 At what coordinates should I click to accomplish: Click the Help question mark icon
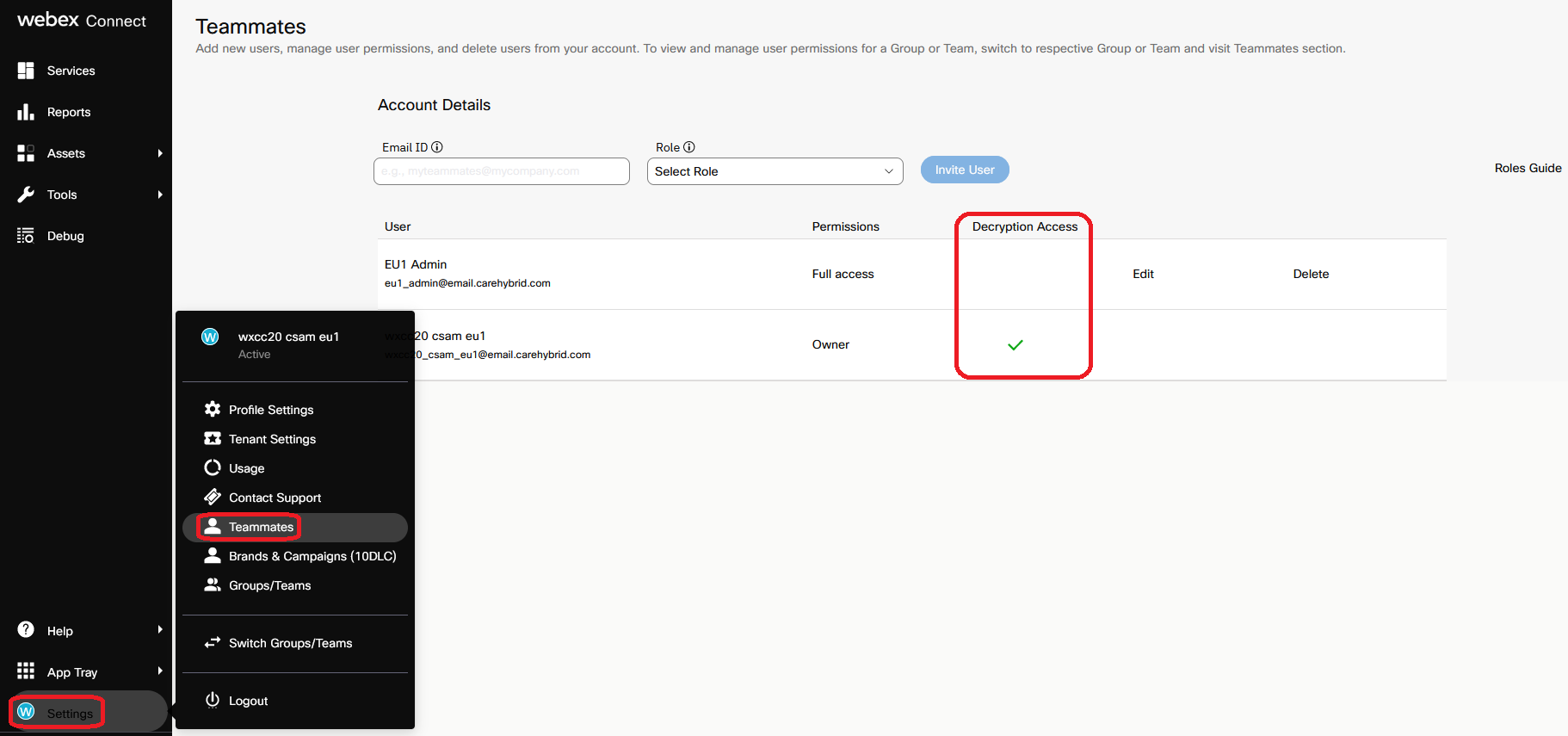(x=26, y=630)
